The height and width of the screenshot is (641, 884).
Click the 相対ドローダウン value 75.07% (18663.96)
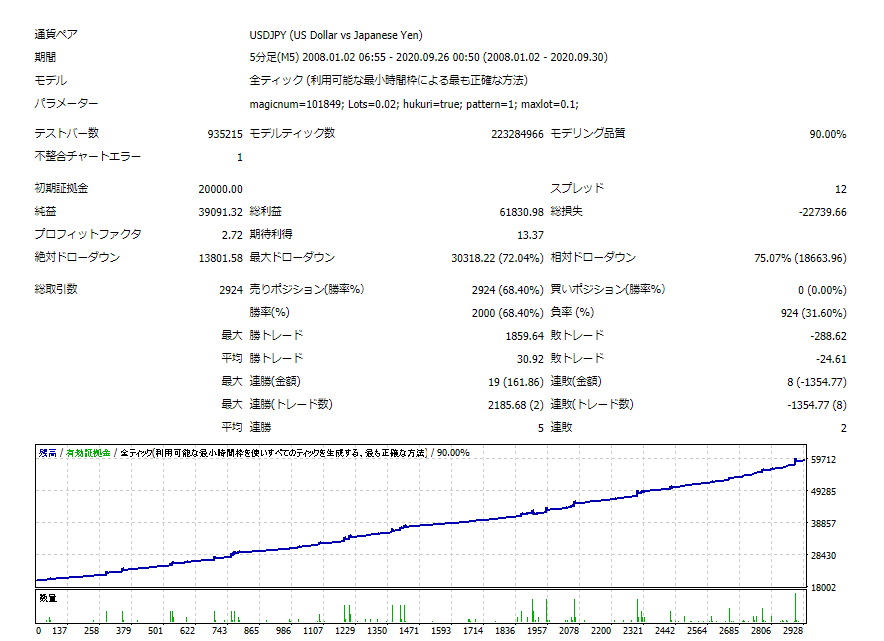point(800,258)
